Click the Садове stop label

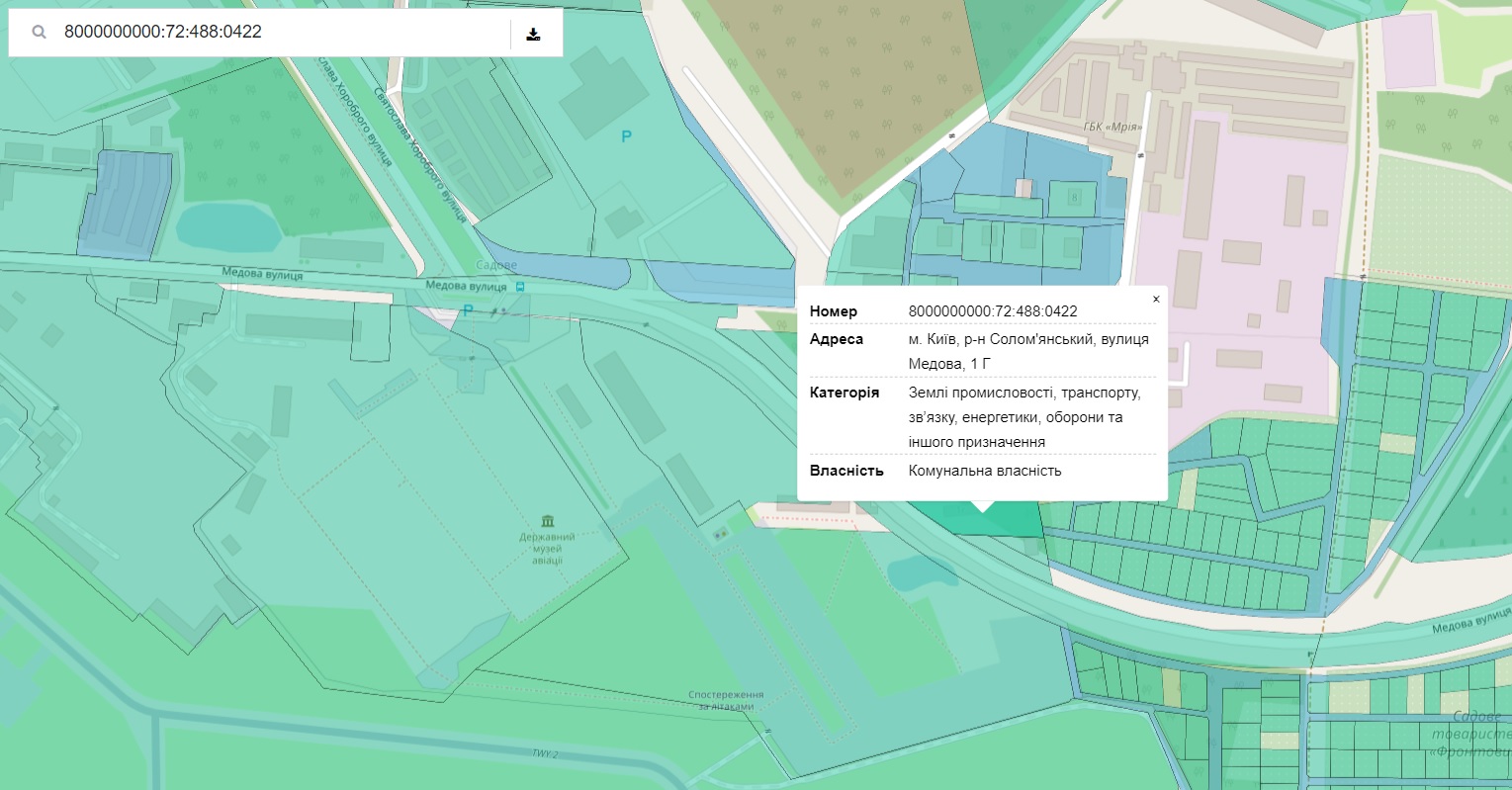(496, 266)
